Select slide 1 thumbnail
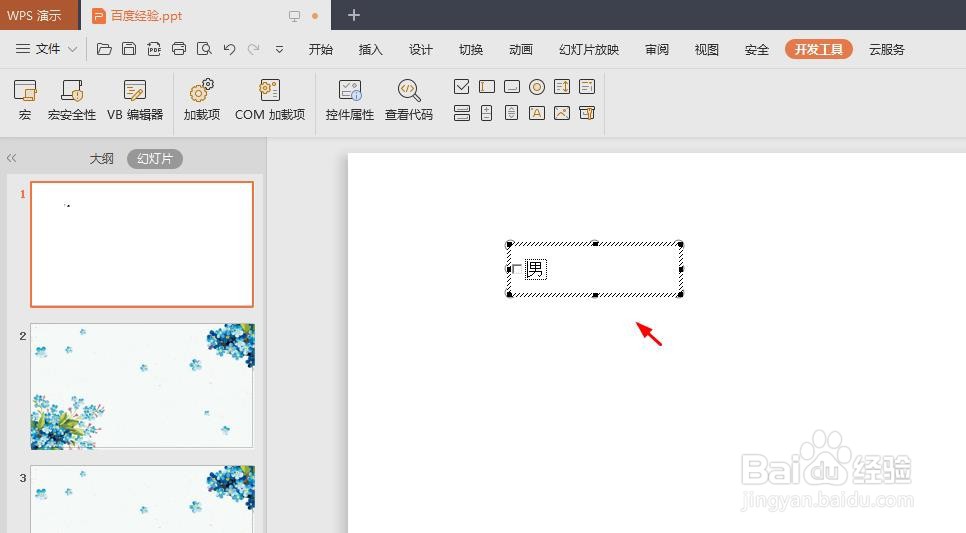This screenshot has width=966, height=533. tap(142, 244)
